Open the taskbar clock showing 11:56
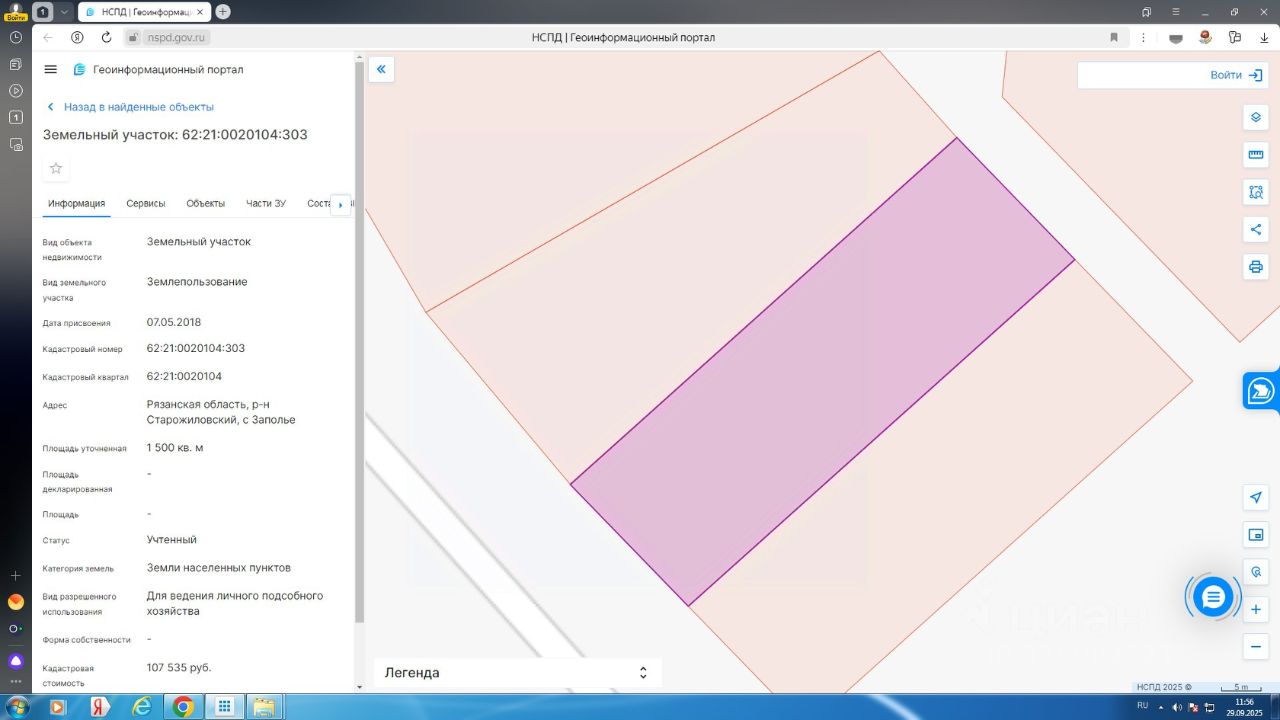1280x720 pixels. pos(1244,707)
